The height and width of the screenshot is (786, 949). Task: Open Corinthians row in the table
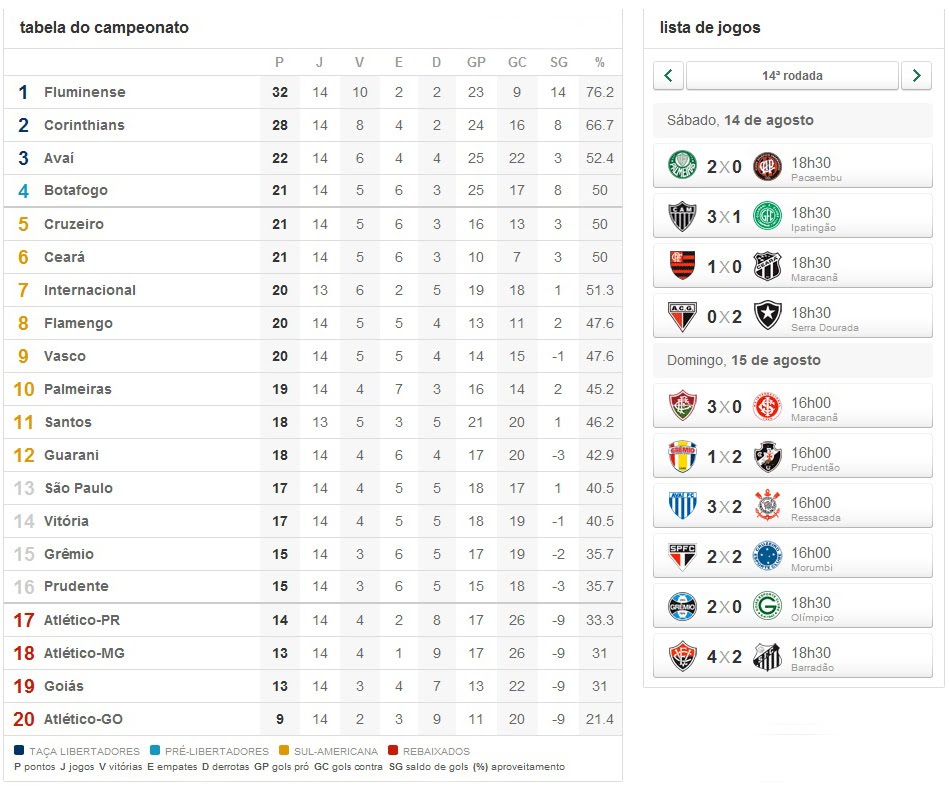click(313, 125)
